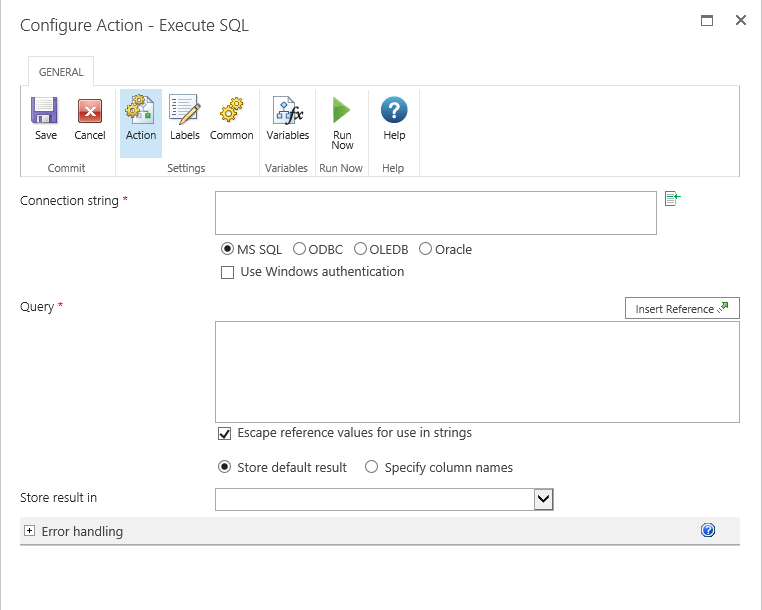Click the Settings group label

click(x=186, y=168)
